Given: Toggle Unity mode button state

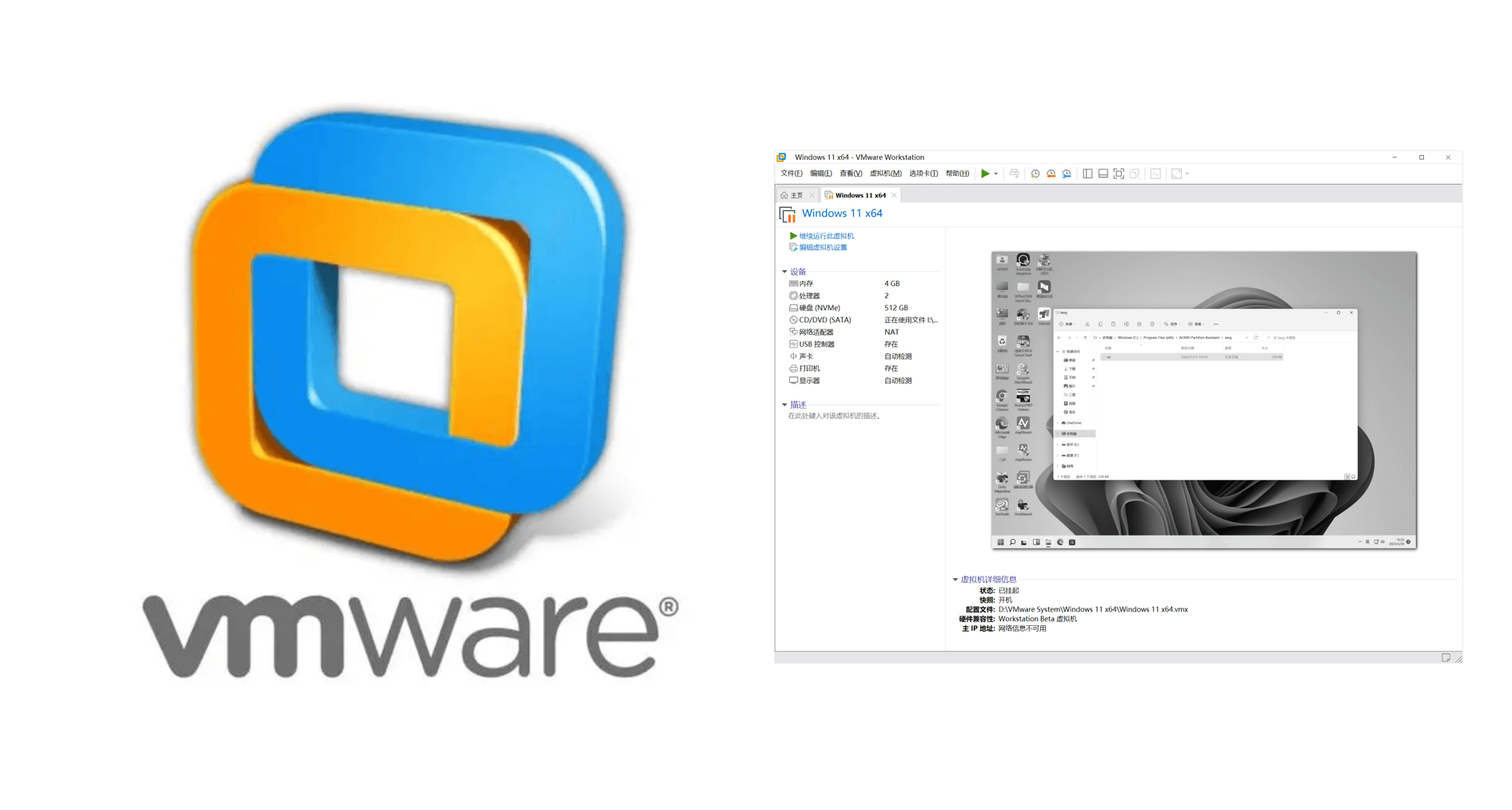Looking at the screenshot, I should pyautogui.click(x=1134, y=174).
